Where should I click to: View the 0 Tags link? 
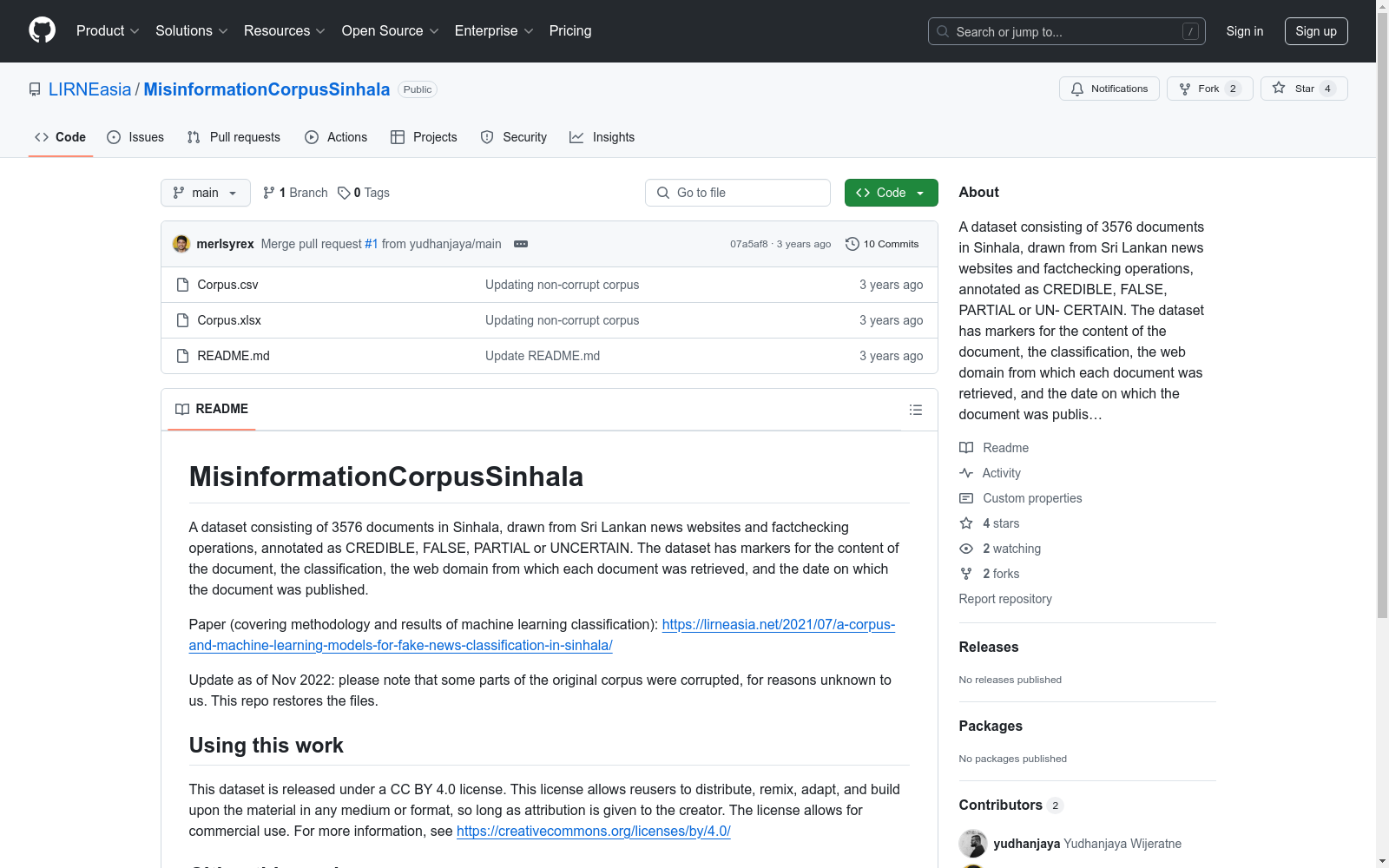364,193
